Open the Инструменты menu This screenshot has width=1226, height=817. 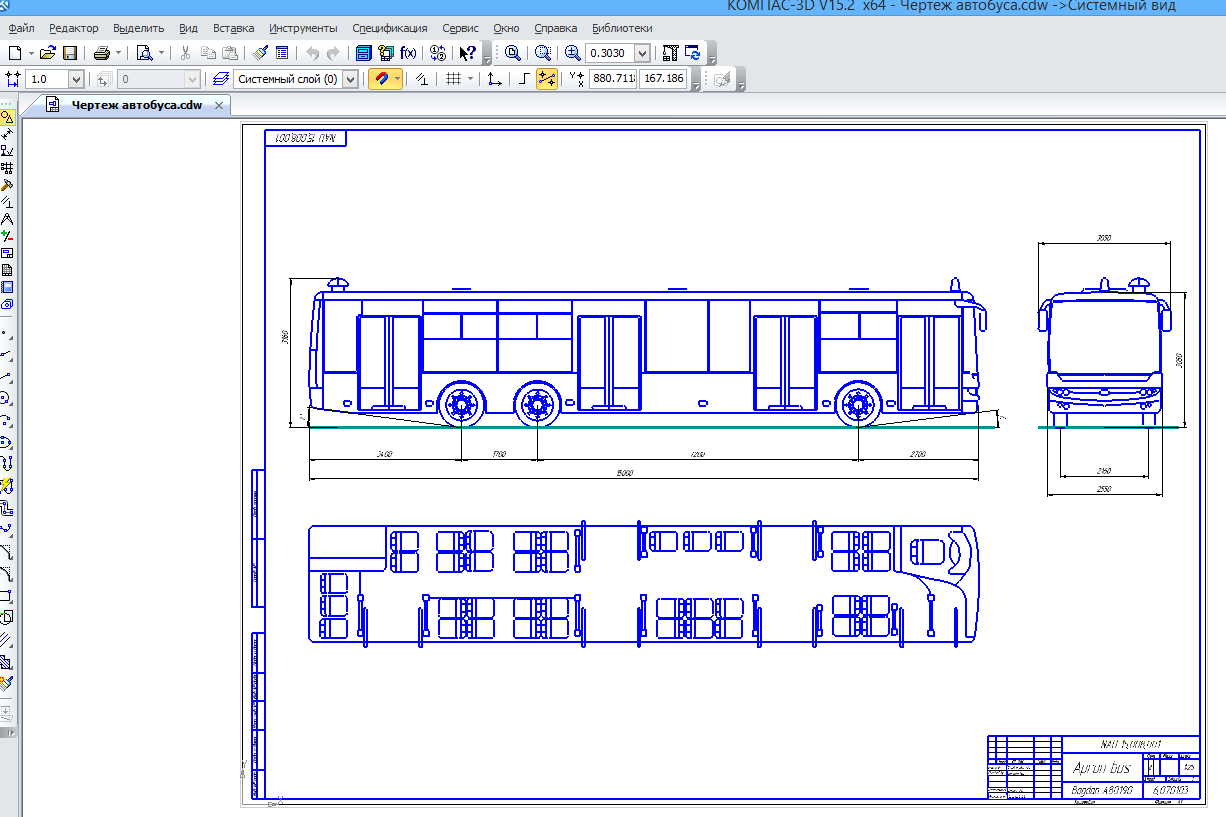[x=303, y=28]
